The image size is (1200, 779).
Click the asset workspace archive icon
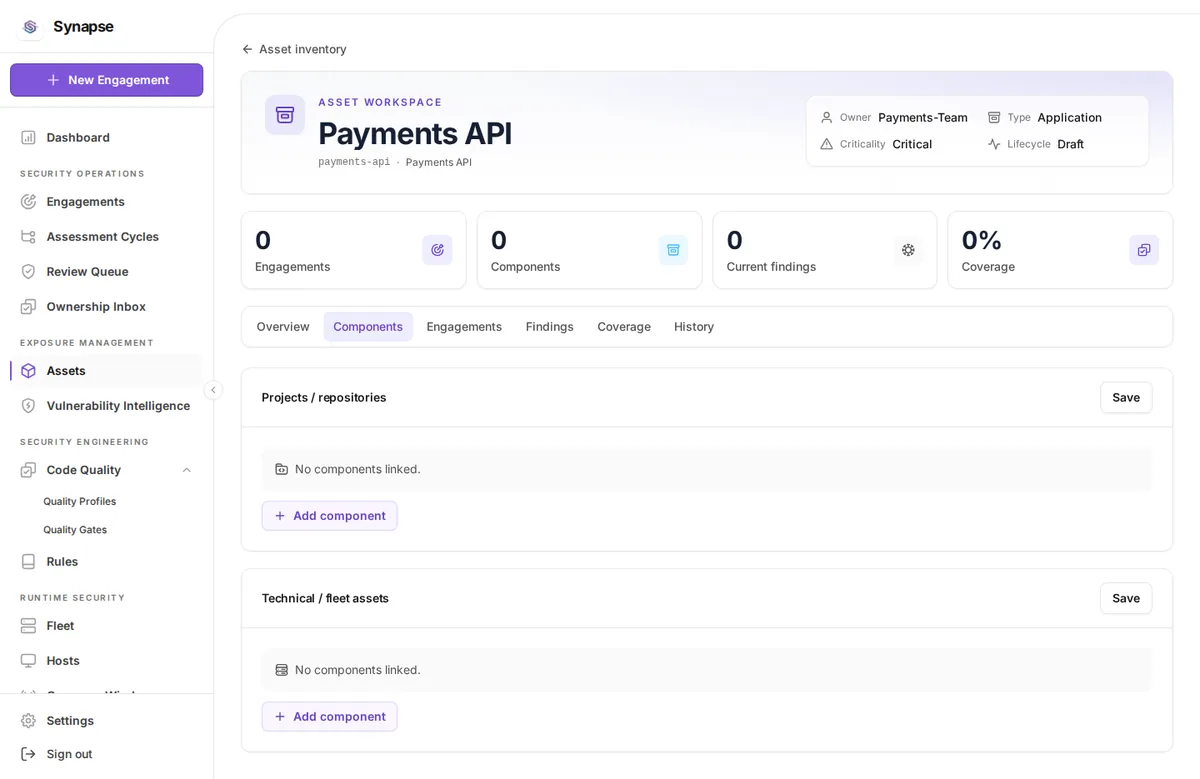click(285, 115)
